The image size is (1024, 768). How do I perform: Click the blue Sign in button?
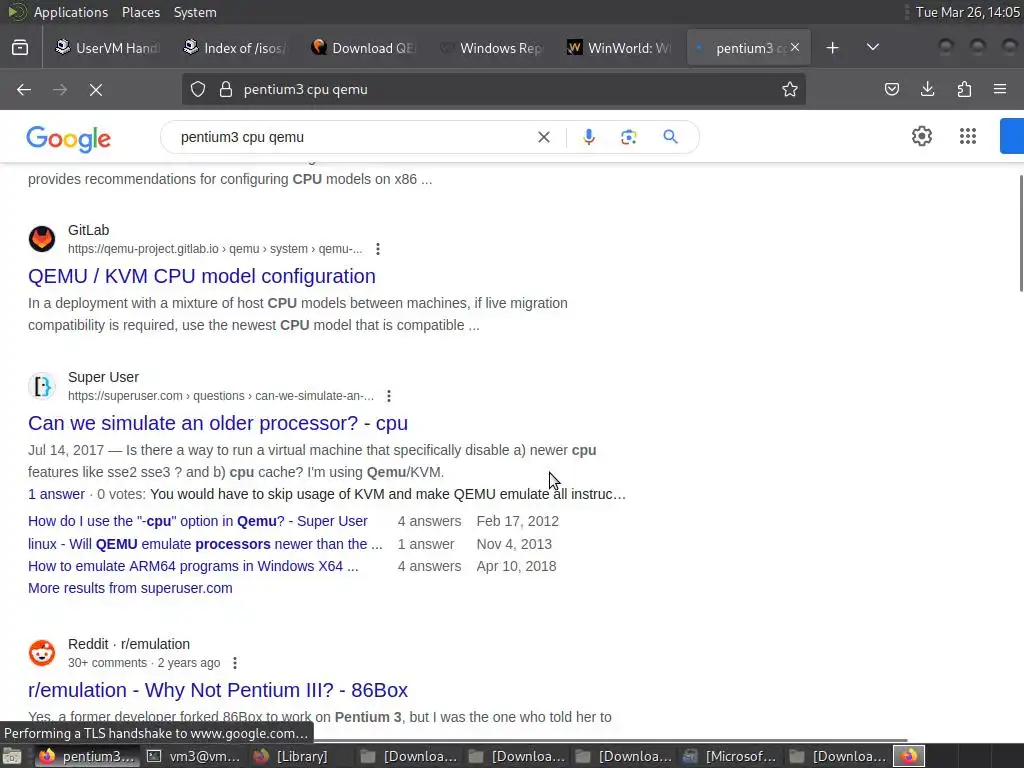(1012, 136)
